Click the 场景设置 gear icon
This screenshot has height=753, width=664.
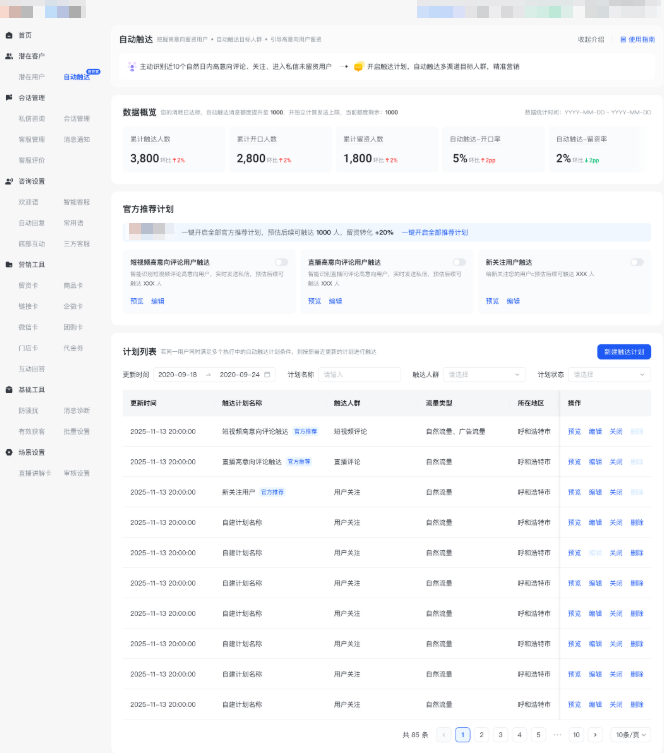pyautogui.click(x=10, y=452)
